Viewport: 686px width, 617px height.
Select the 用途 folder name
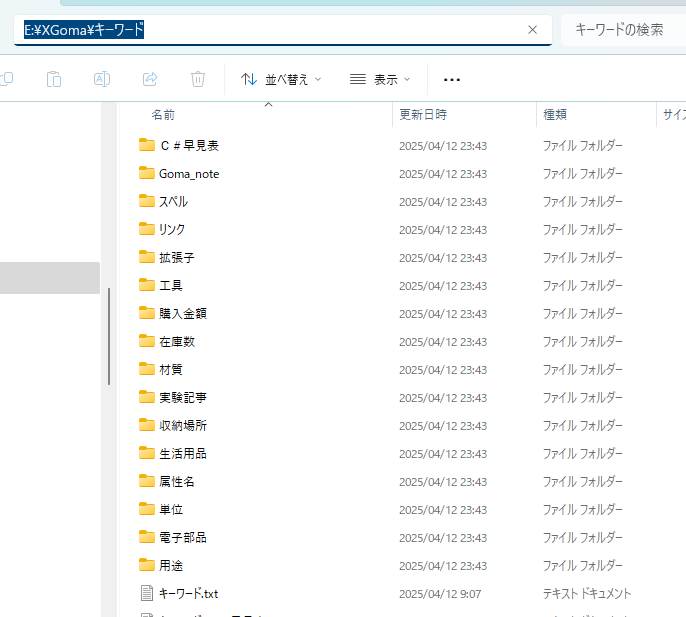pyautogui.click(x=171, y=566)
